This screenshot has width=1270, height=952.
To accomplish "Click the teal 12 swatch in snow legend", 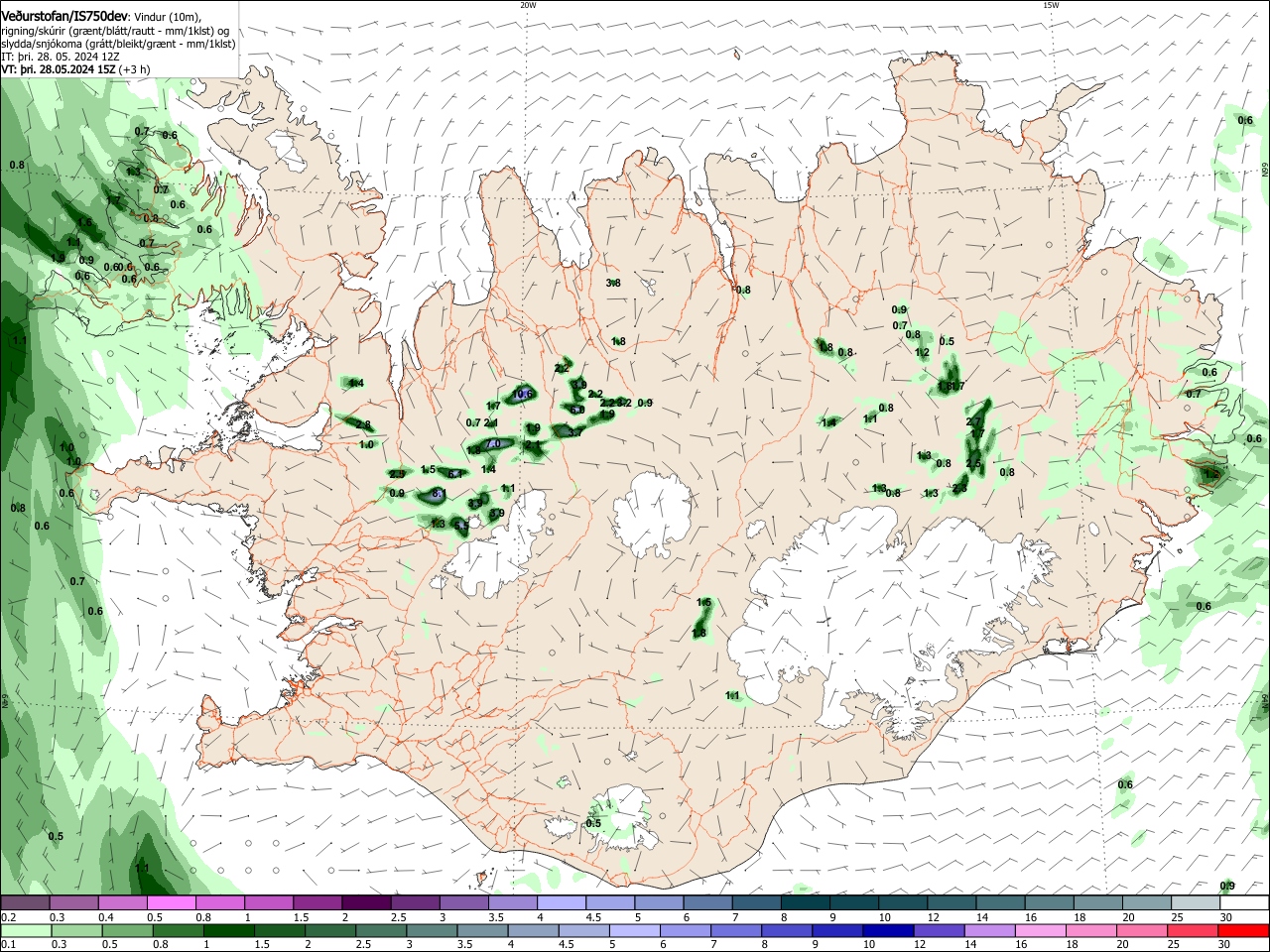I will click(x=952, y=903).
